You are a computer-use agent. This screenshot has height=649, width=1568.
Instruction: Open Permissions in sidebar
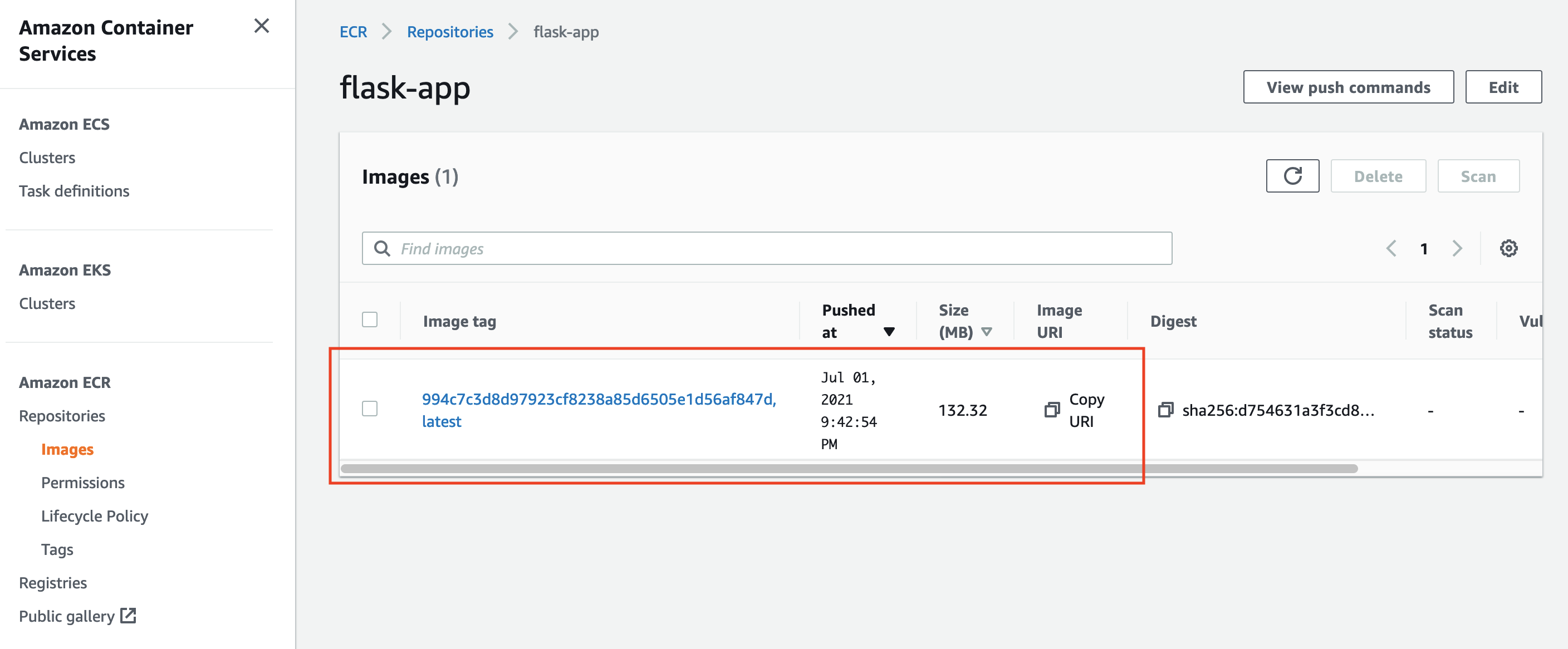(83, 483)
